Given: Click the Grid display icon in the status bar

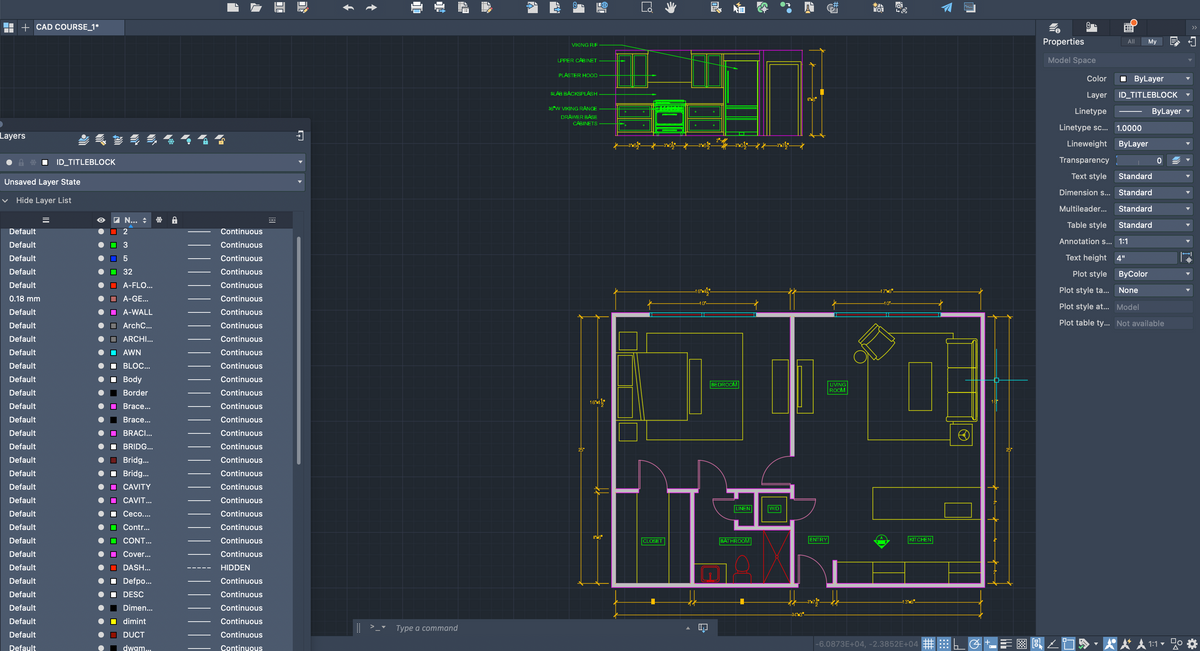Looking at the screenshot, I should point(927,643).
